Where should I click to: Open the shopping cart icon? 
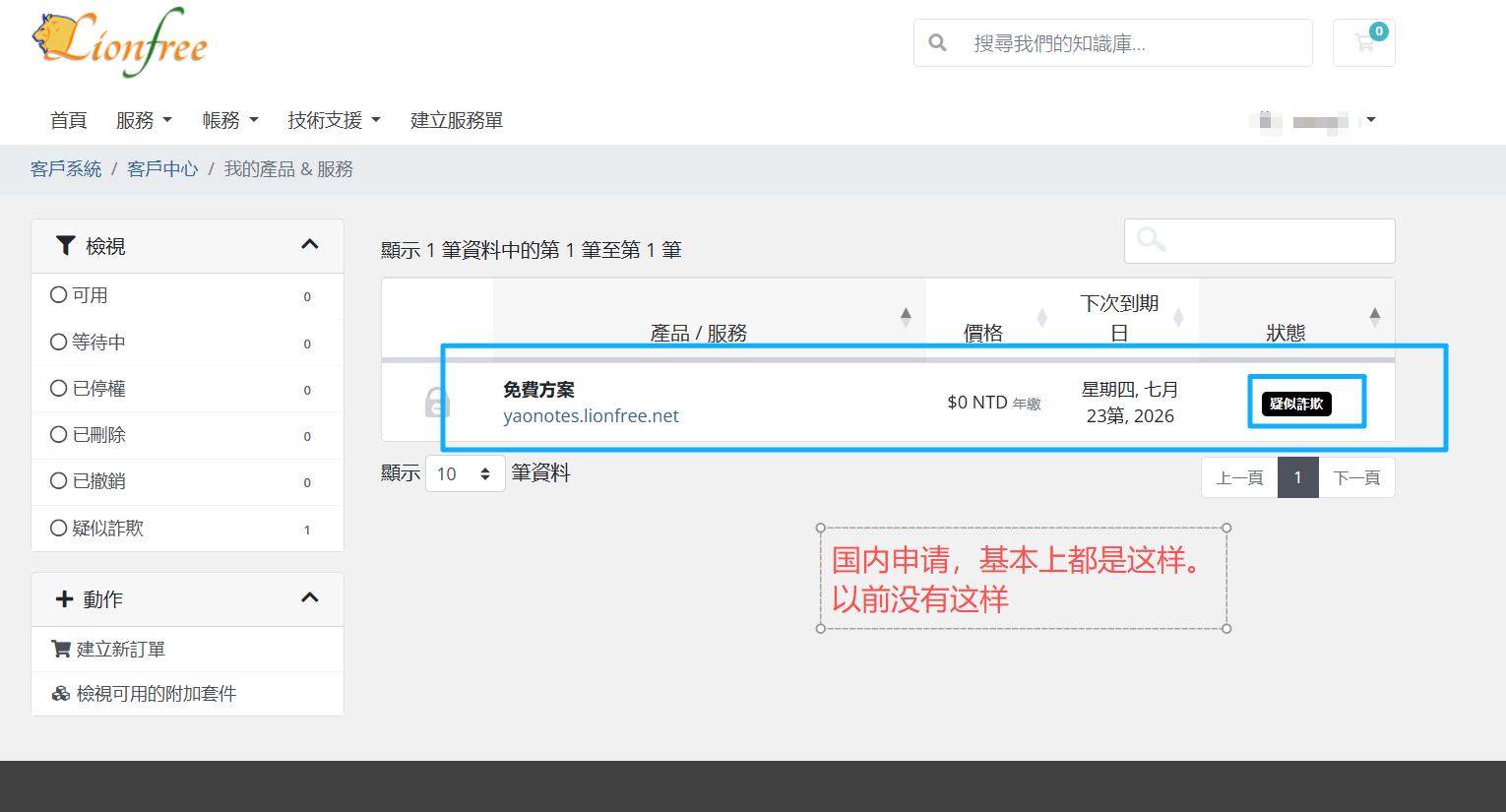(x=1363, y=42)
